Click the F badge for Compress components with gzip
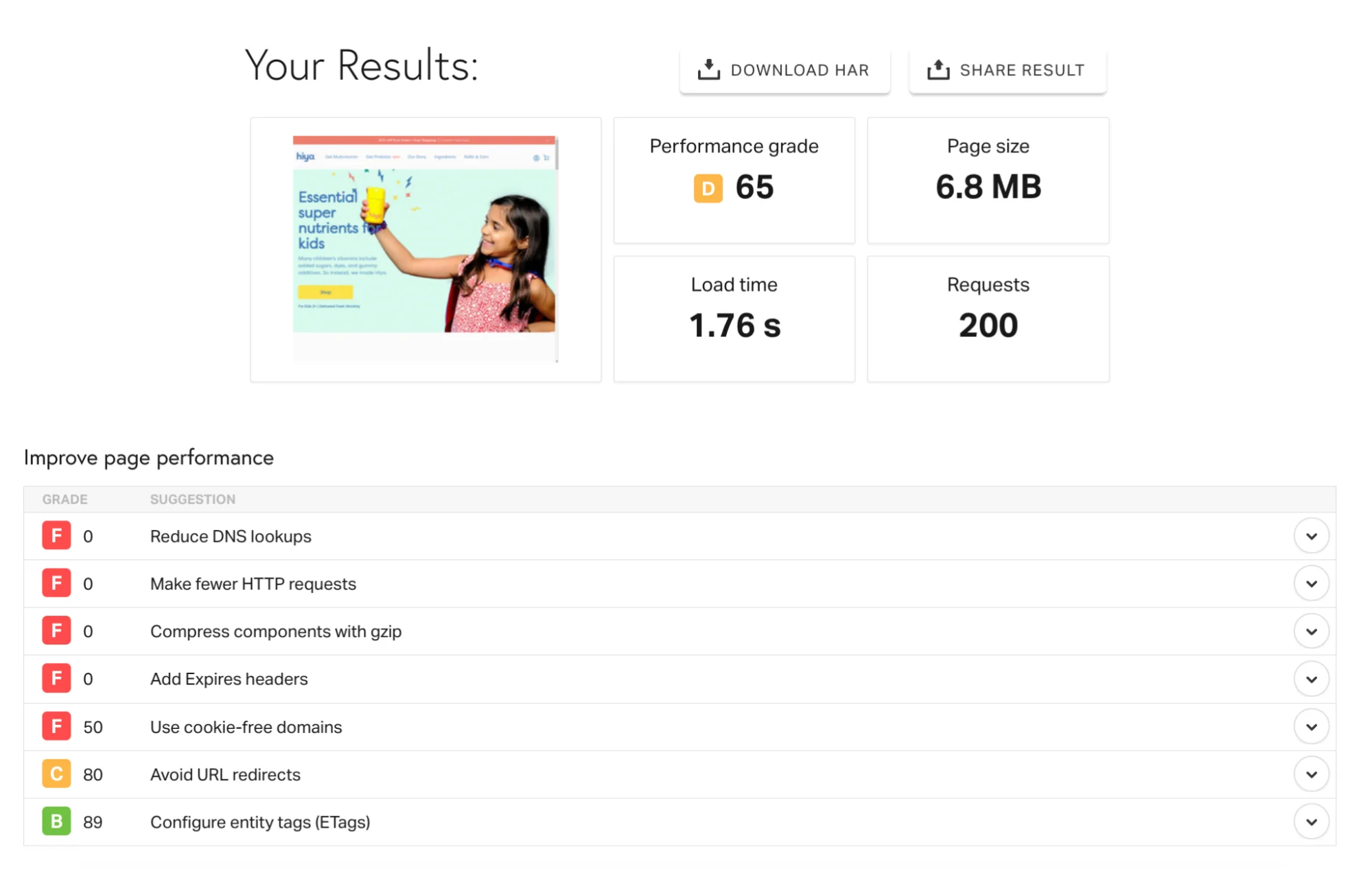The height and width of the screenshot is (869, 1372). 56,631
